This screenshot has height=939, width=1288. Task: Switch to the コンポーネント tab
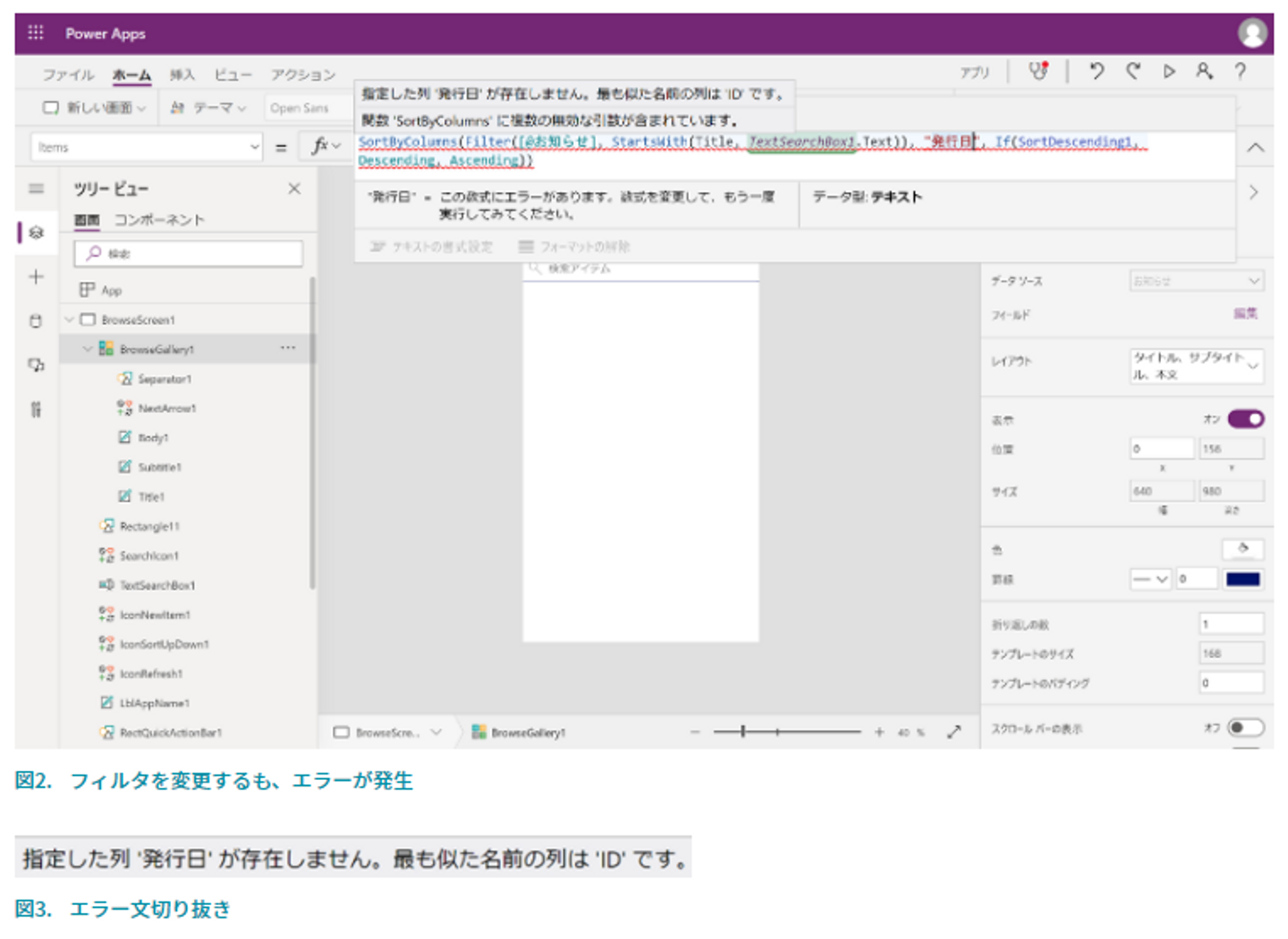pyautogui.click(x=159, y=220)
